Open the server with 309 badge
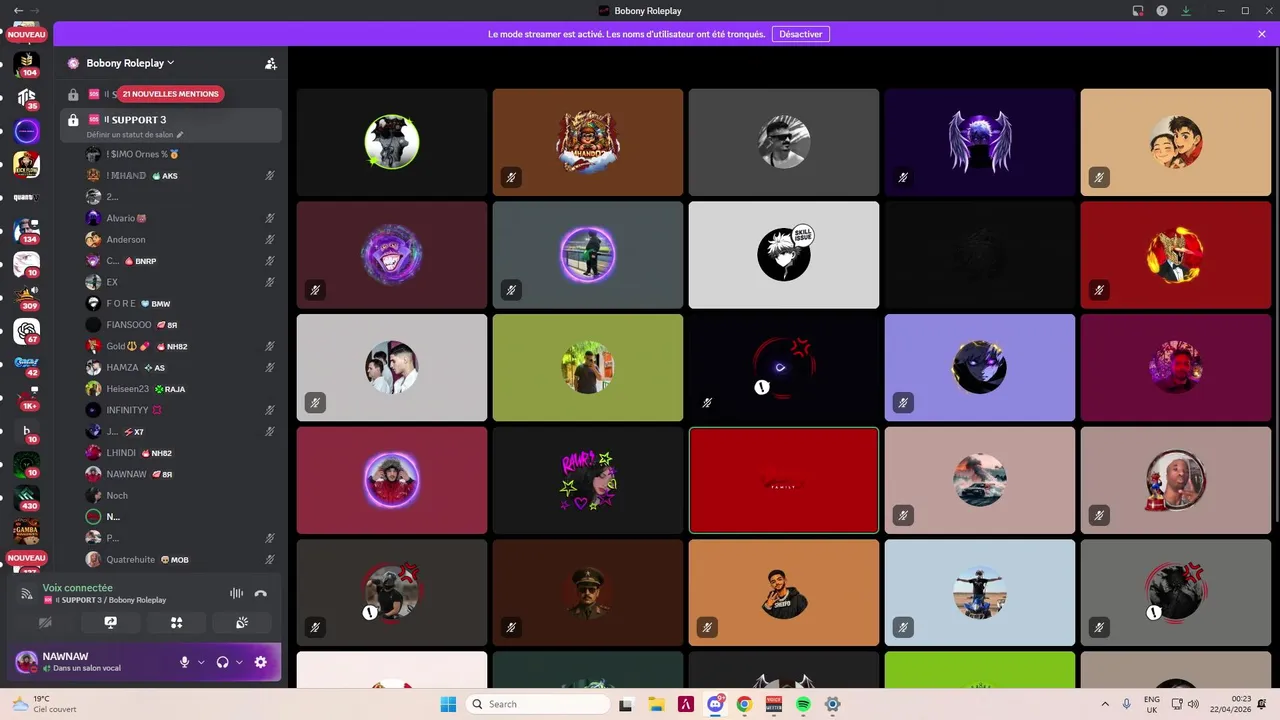1280x720 pixels. coord(27,297)
